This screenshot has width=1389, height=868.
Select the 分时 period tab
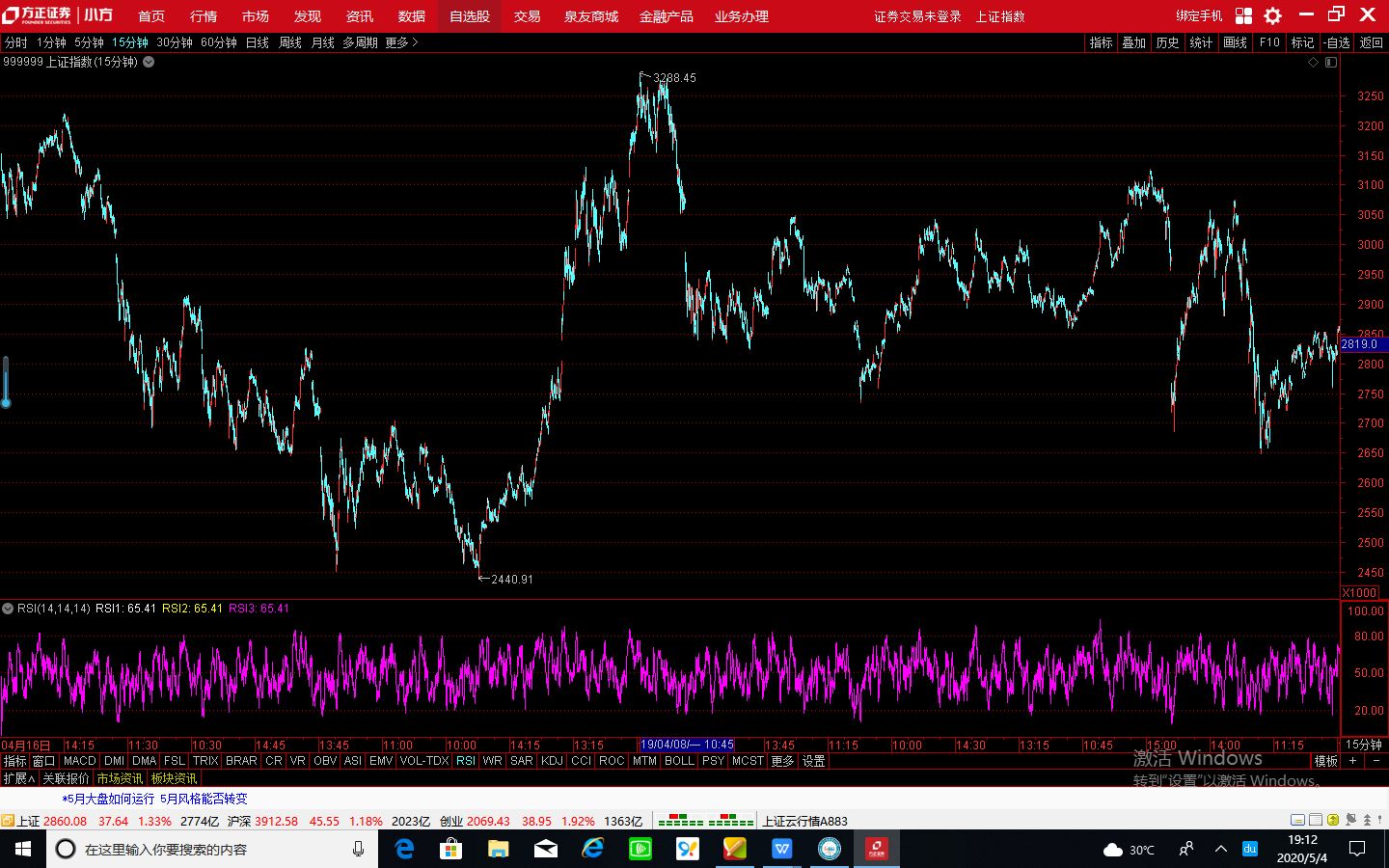16,42
